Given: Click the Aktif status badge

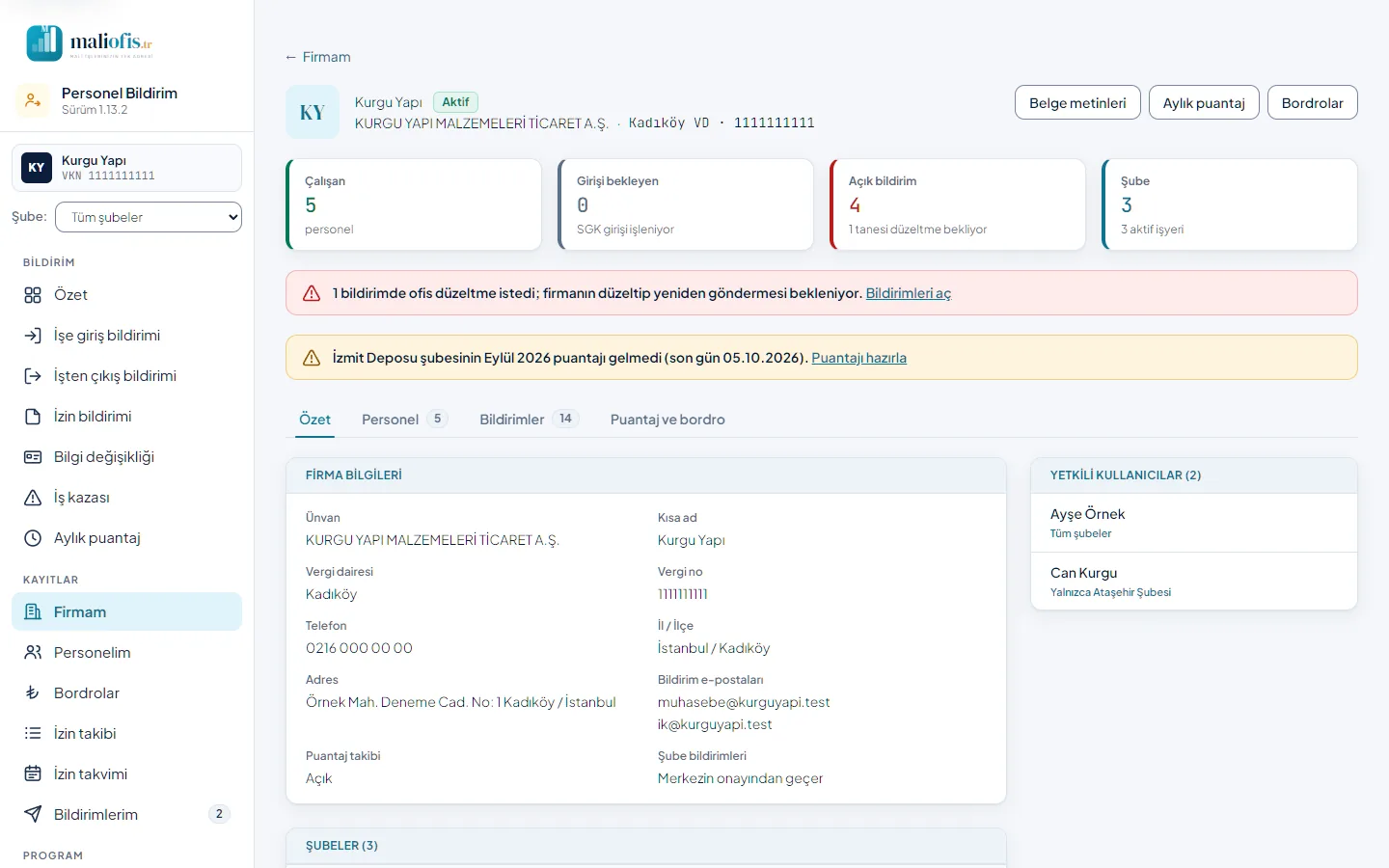Looking at the screenshot, I should point(455,102).
